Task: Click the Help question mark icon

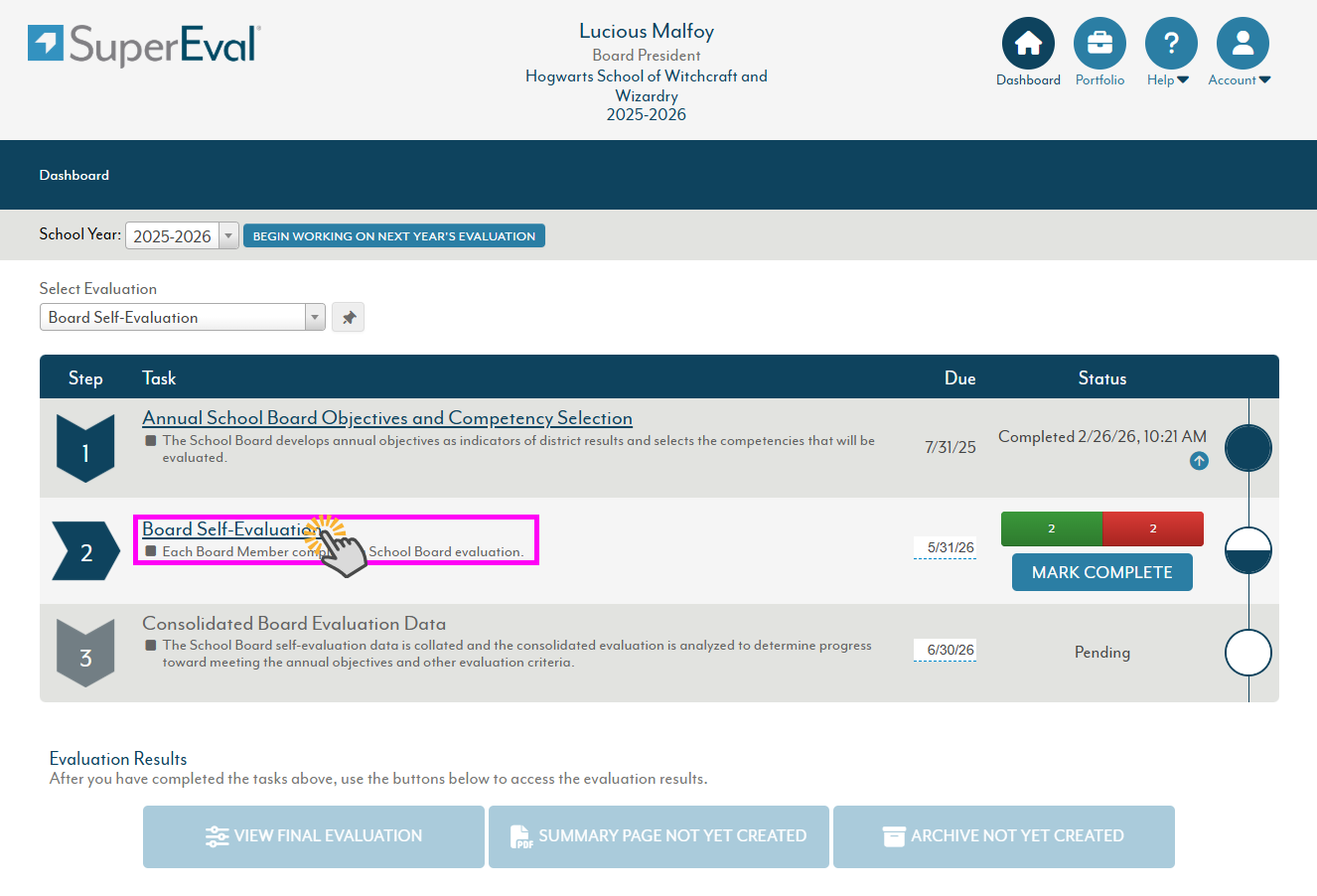Action: (x=1171, y=44)
